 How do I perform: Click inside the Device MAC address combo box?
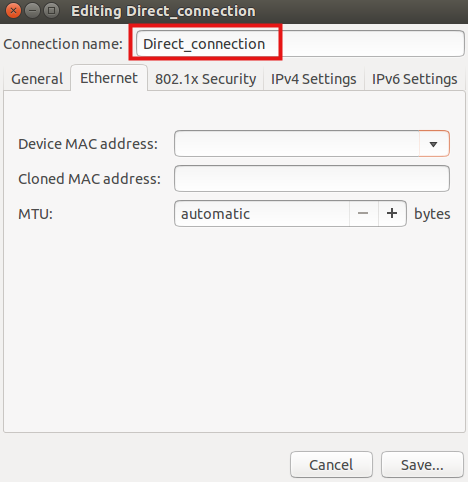(297, 144)
